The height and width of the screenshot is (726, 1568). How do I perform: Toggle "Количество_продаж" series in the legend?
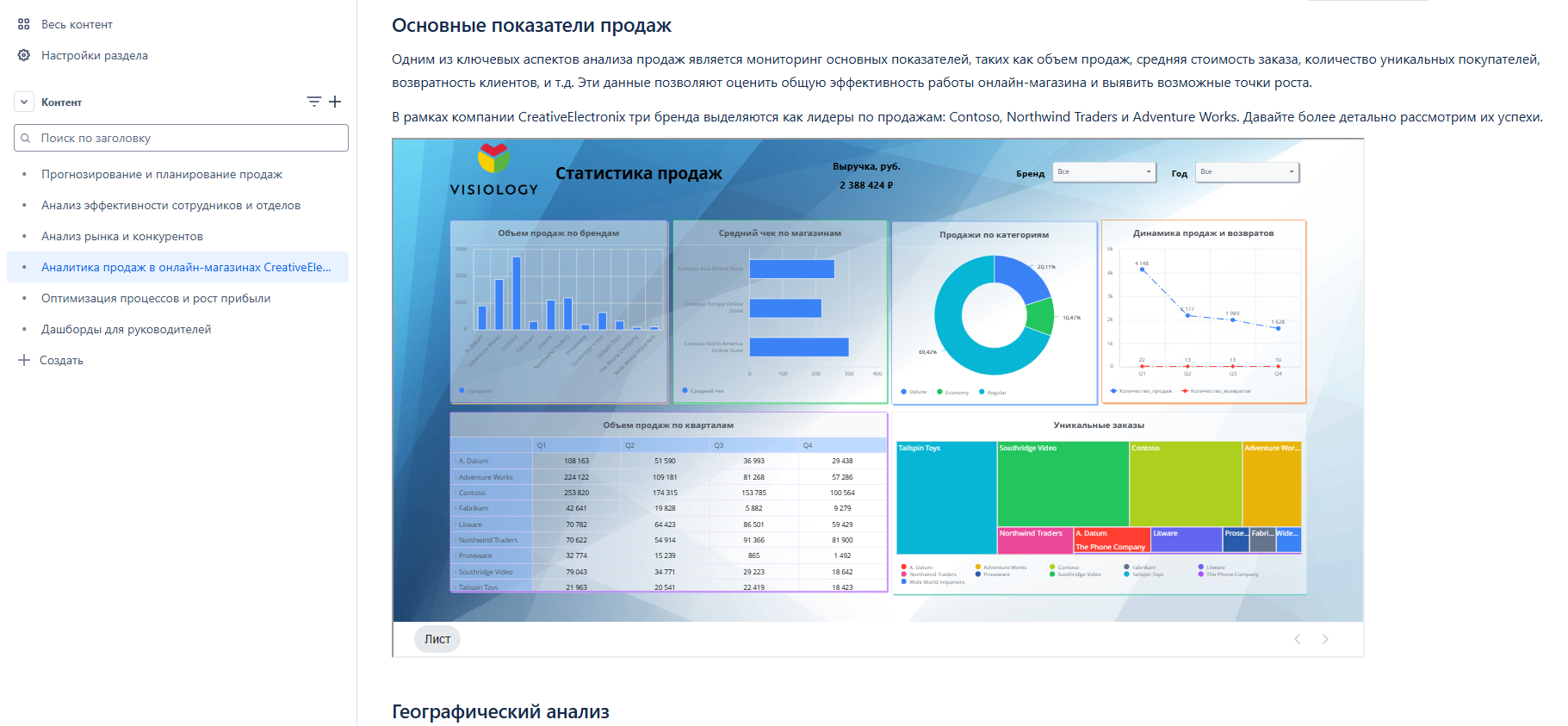(1141, 391)
